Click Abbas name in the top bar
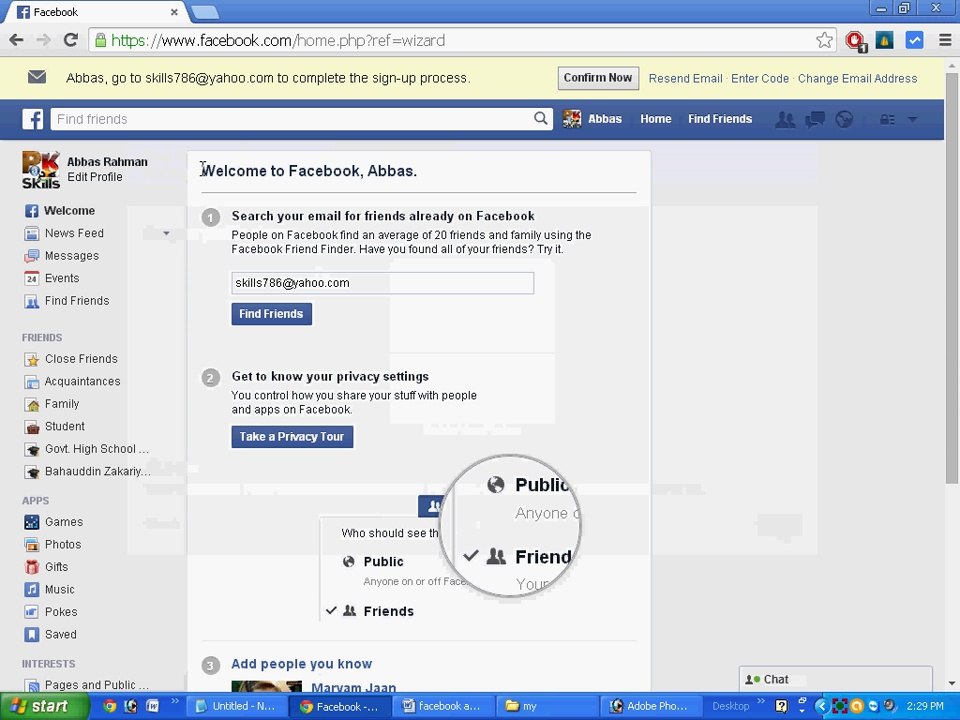Viewport: 960px width, 720px height. pyautogui.click(x=605, y=119)
